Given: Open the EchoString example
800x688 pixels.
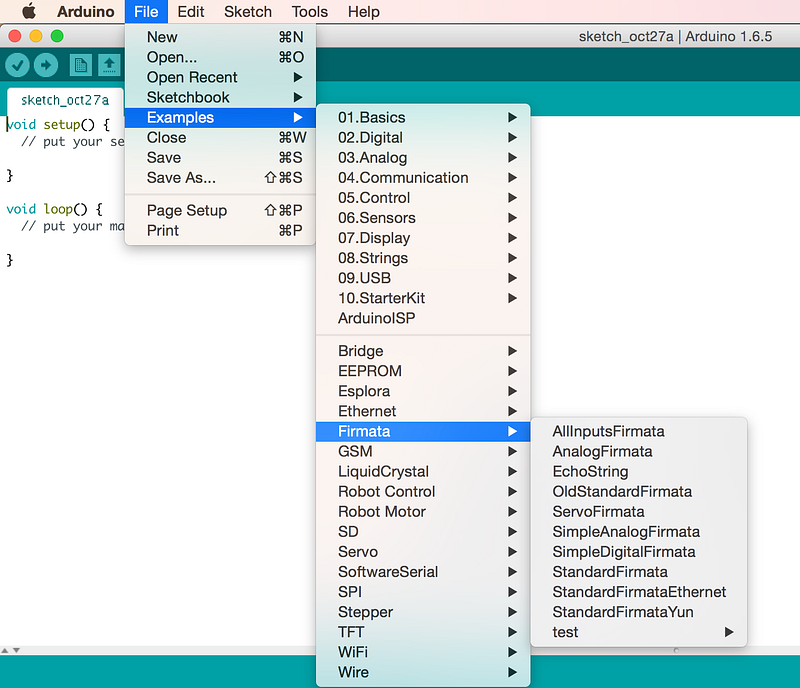Looking at the screenshot, I should 639,472.
